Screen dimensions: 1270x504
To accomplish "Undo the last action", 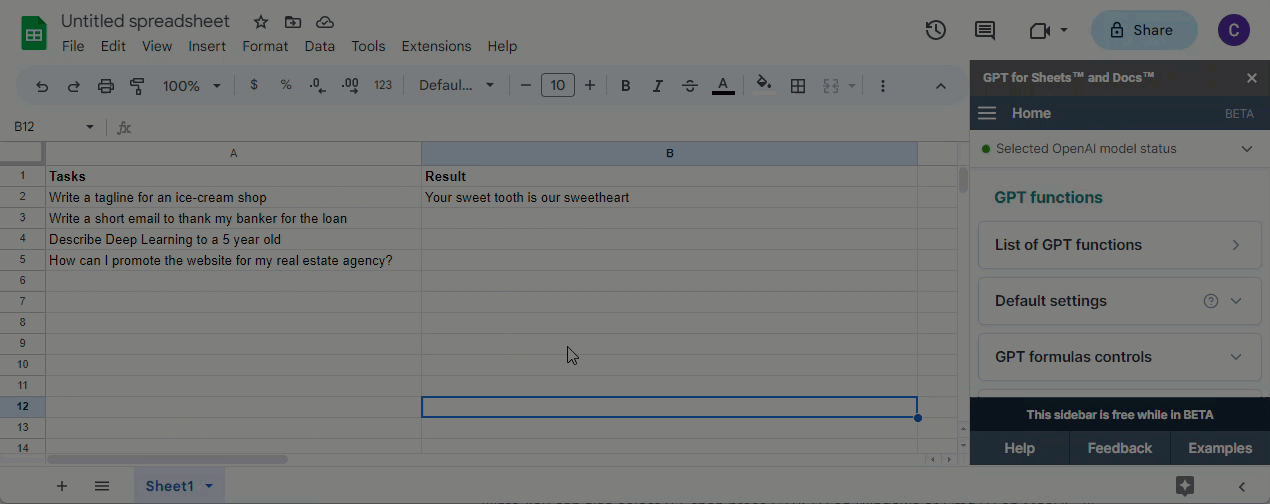I will point(42,86).
